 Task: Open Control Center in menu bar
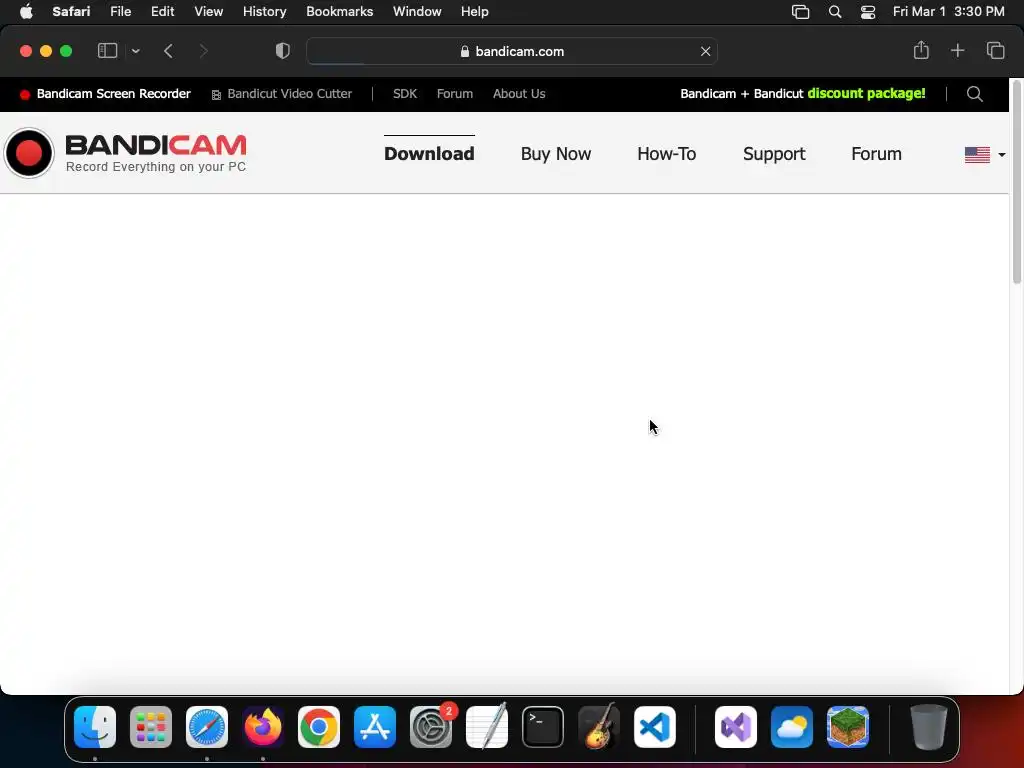coord(868,12)
